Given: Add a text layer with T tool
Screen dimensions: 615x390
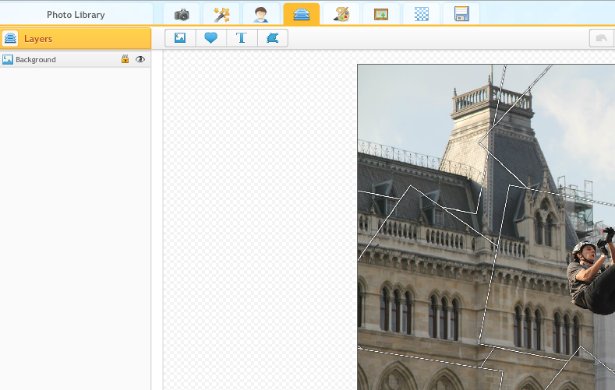Looking at the screenshot, I should tap(242, 38).
